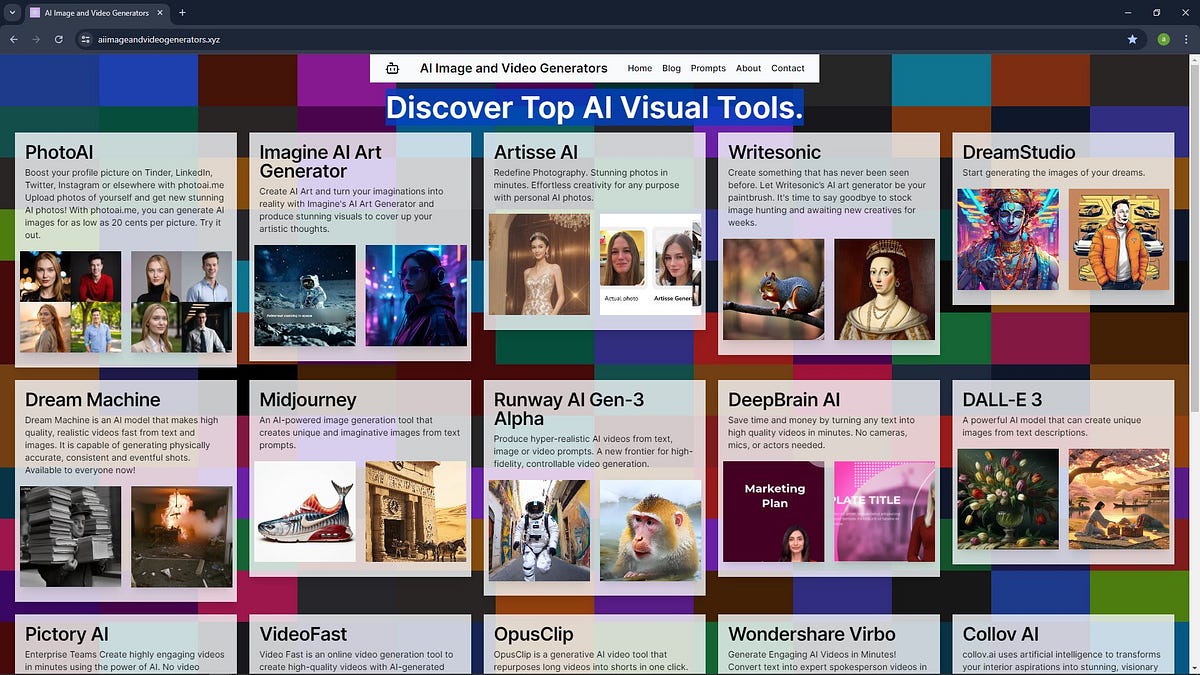This screenshot has height=675, width=1200.
Task: Click the Writesonic squirrel photo
Action: tap(773, 289)
